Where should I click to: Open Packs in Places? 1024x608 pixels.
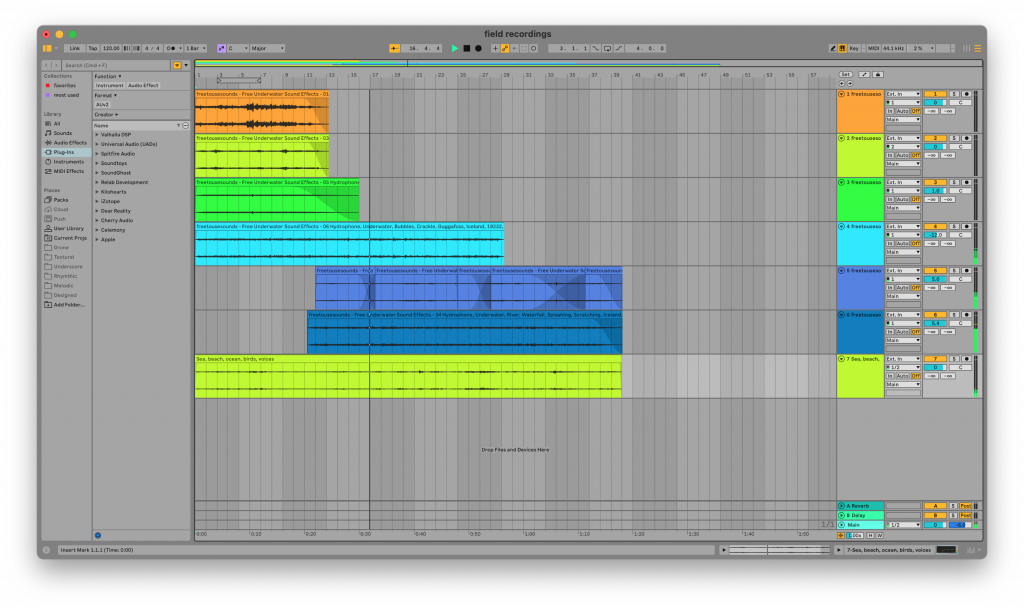61,200
